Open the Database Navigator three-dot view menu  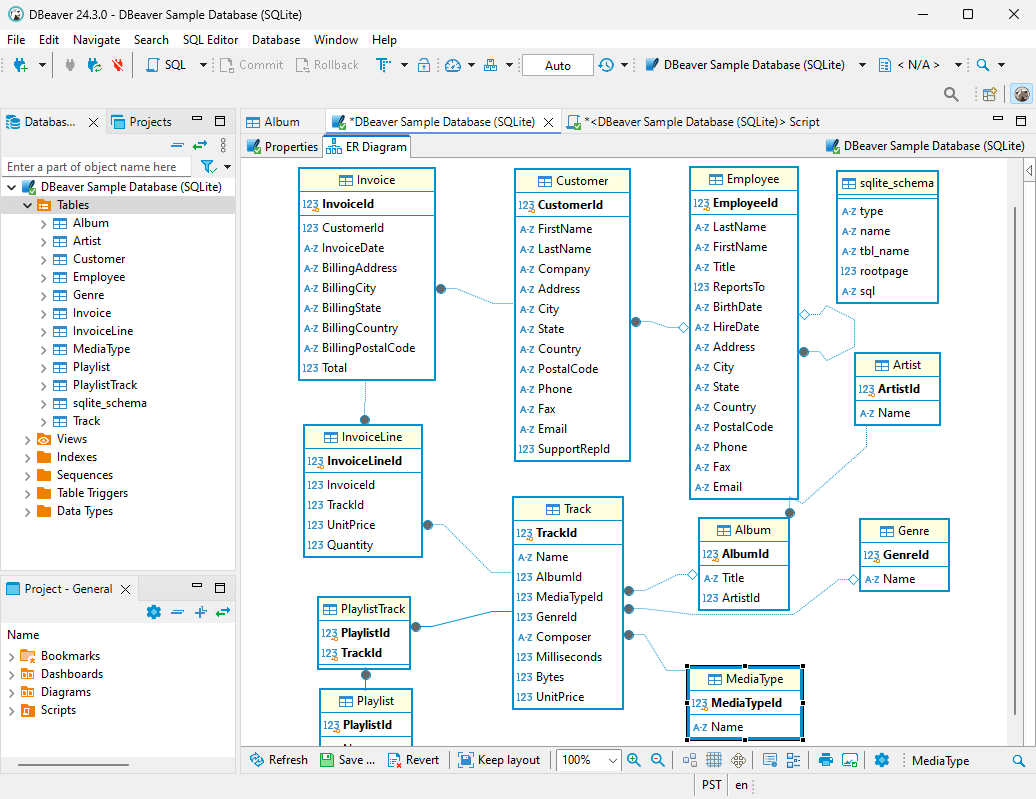223,145
